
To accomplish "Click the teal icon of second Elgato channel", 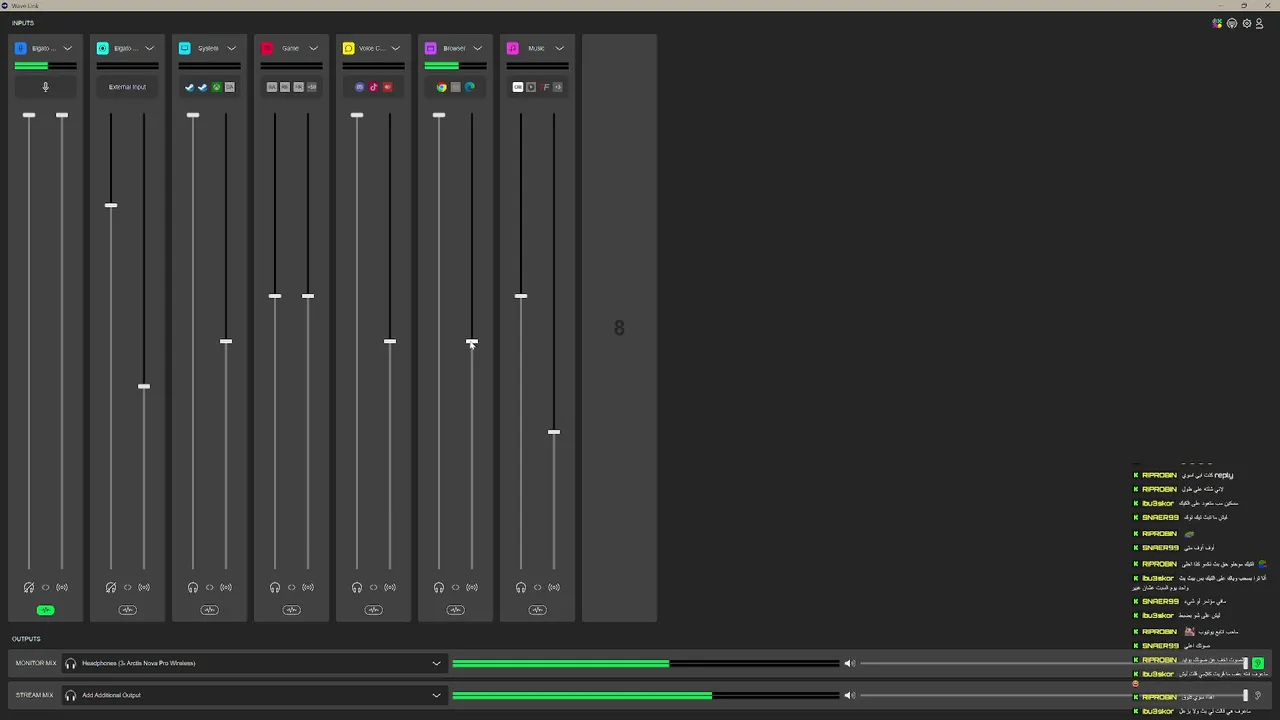I will (102, 48).
